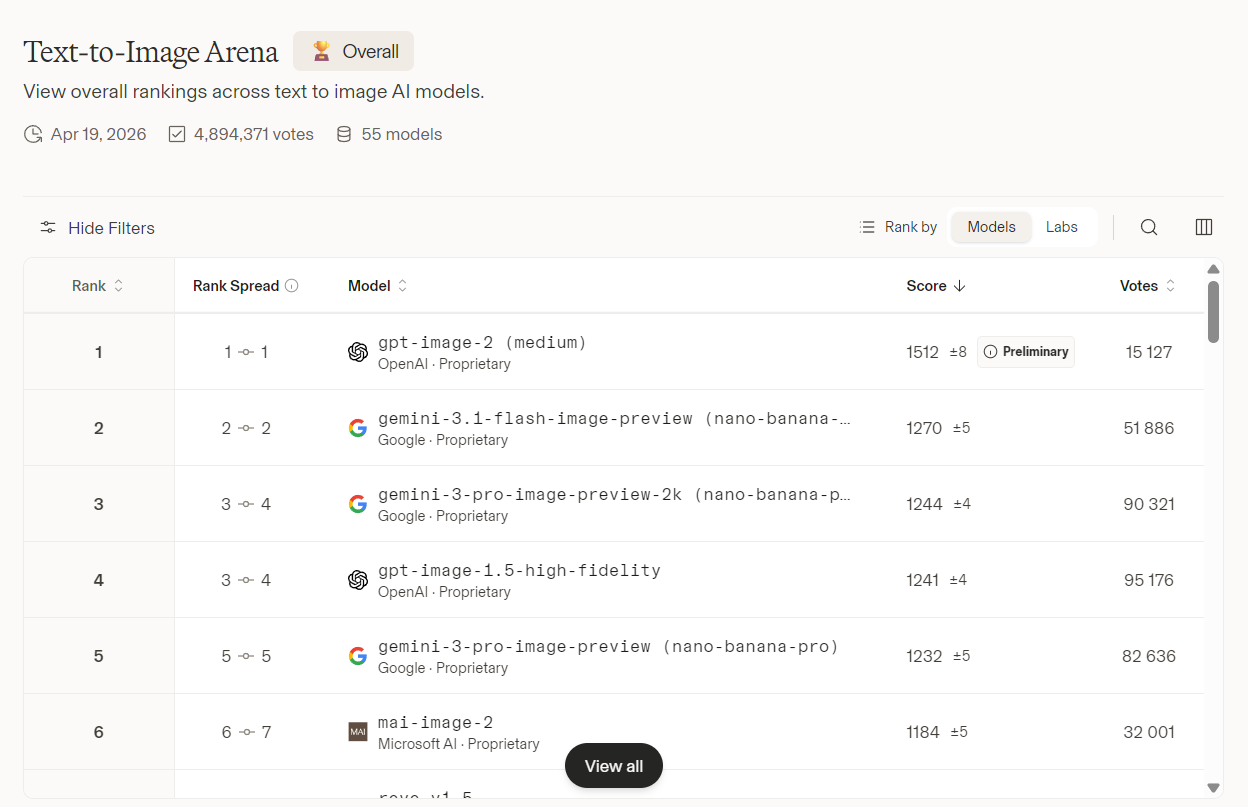Click score 1232 in row 5
Image resolution: width=1248 pixels, height=807 pixels.
tap(925, 656)
